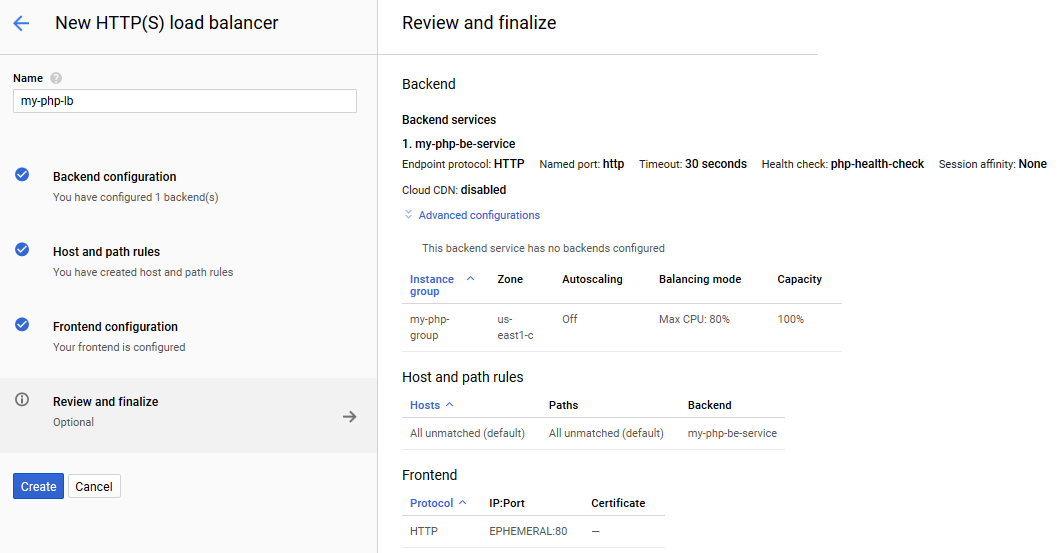This screenshot has height=553, width=1063.
Task: Click the arrow beside Review and finalize
Action: 350,416
